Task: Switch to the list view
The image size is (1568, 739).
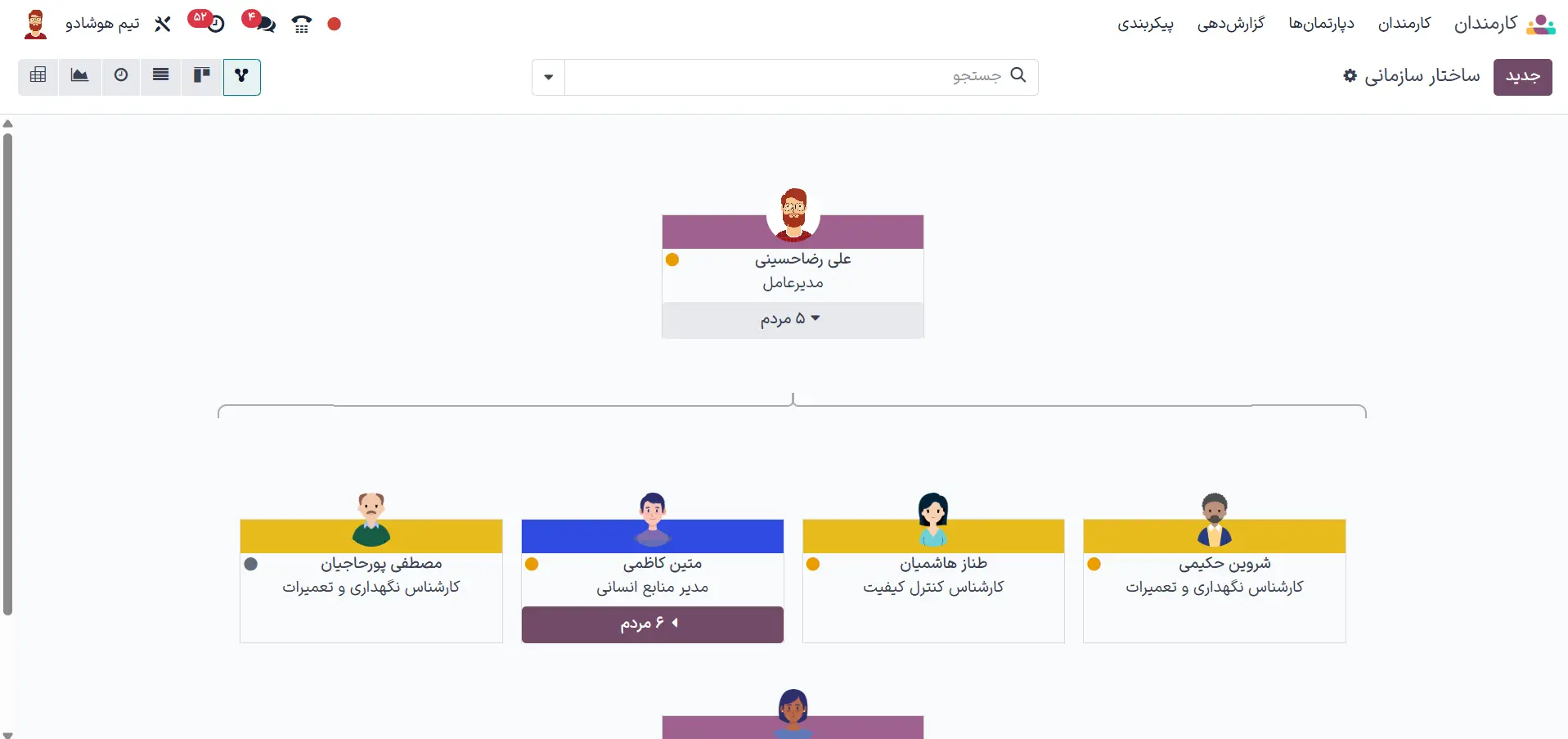Action: point(161,76)
